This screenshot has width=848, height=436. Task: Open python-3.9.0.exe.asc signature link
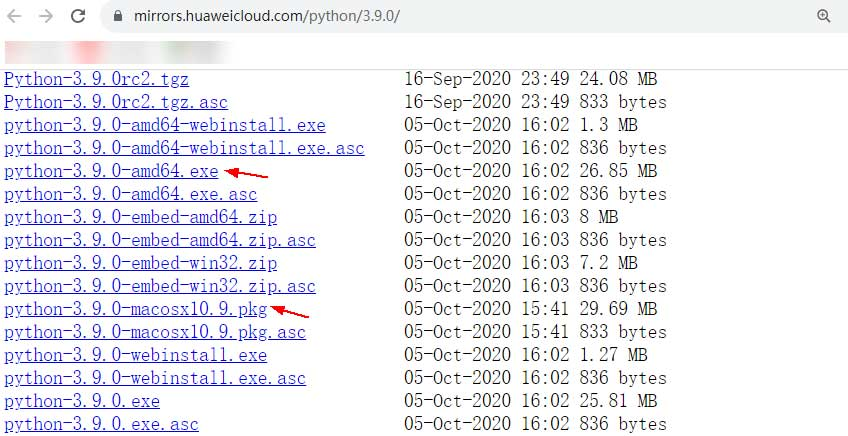pyautogui.click(x=101, y=424)
